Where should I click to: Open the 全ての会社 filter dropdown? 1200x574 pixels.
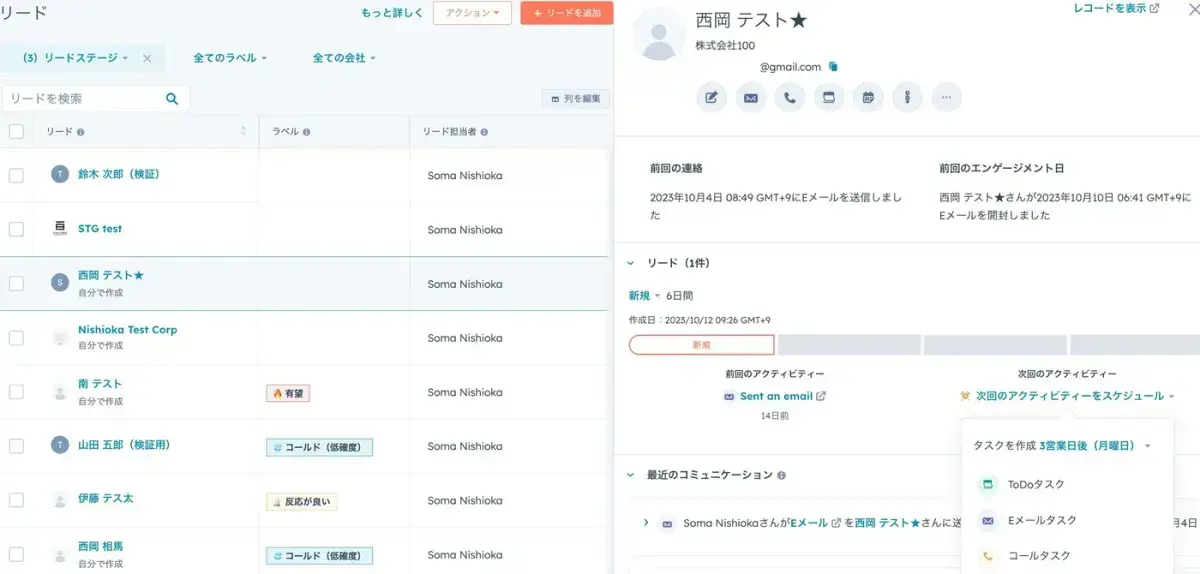click(x=344, y=58)
